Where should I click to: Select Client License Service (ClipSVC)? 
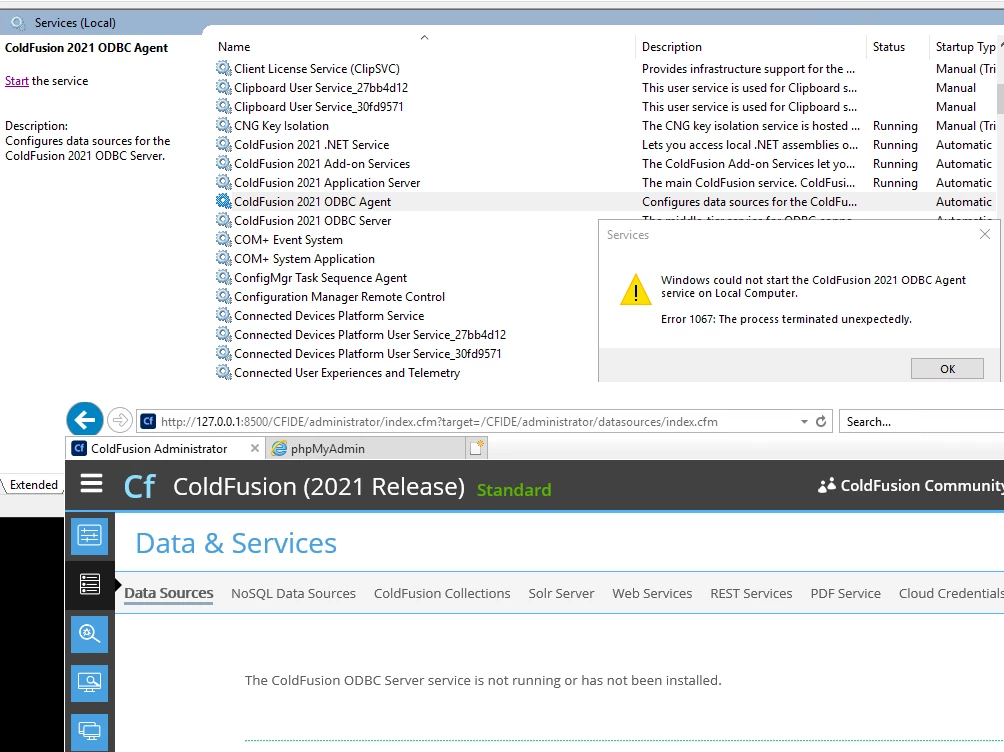click(317, 69)
